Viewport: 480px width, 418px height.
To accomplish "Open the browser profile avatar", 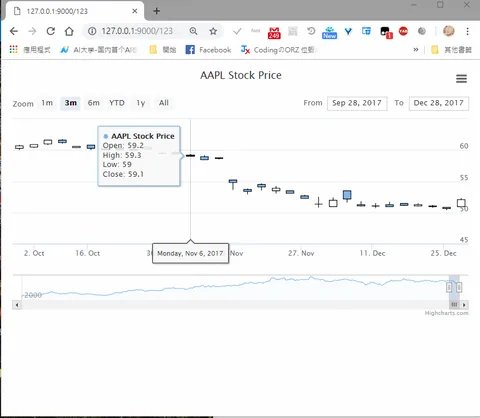I will click(449, 31).
